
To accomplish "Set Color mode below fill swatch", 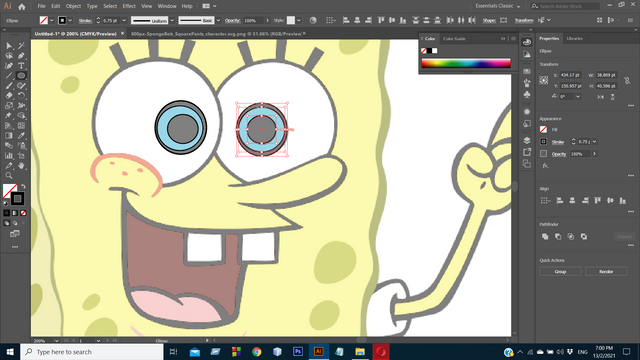I will click(x=7, y=213).
